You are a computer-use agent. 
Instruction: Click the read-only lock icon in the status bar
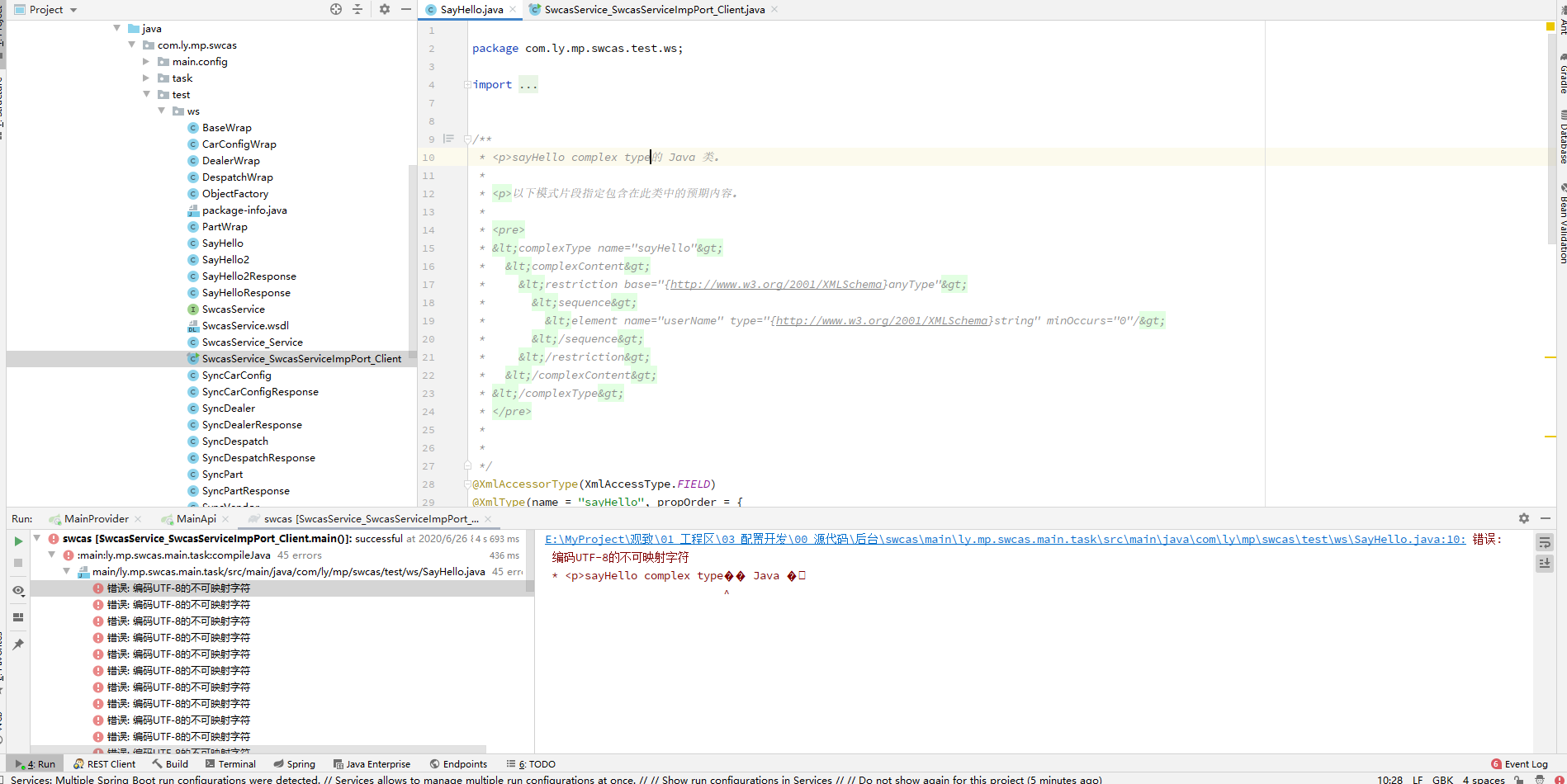click(x=1519, y=779)
